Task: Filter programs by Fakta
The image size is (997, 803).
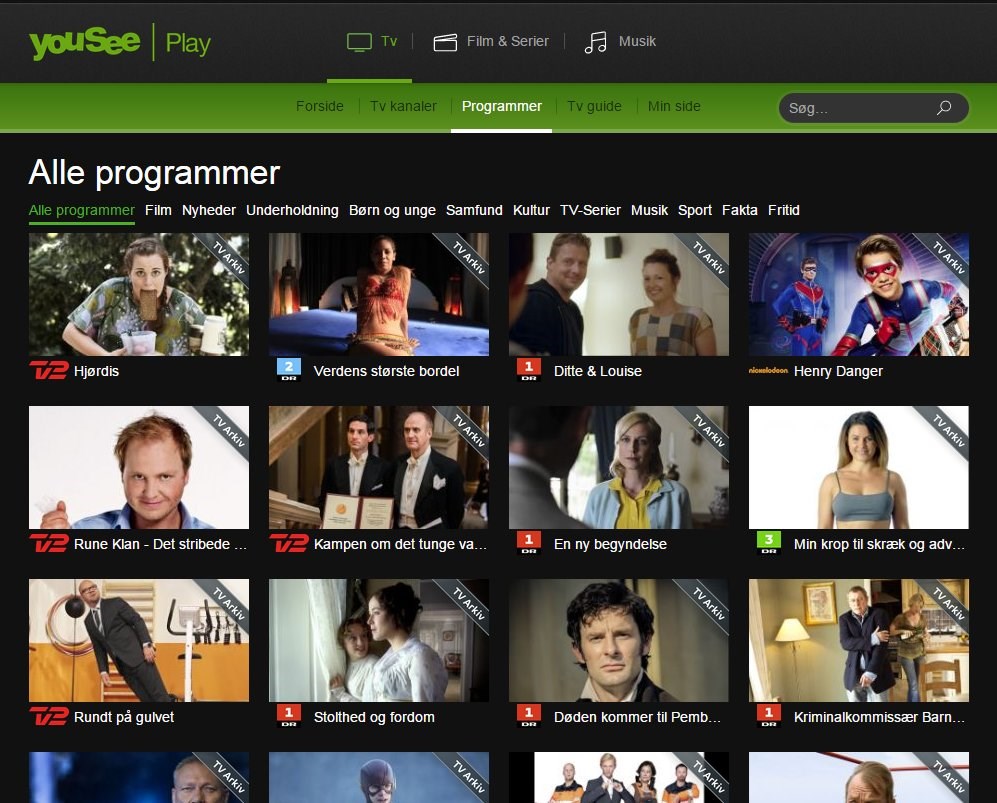Action: tap(739, 210)
